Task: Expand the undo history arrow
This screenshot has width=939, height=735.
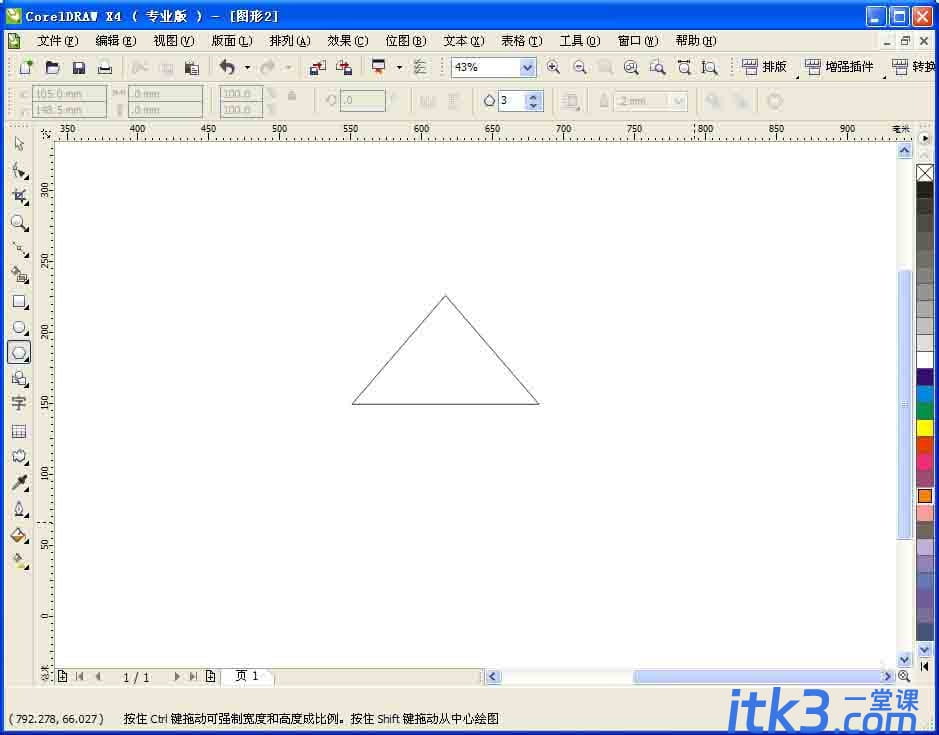Action: pos(247,68)
